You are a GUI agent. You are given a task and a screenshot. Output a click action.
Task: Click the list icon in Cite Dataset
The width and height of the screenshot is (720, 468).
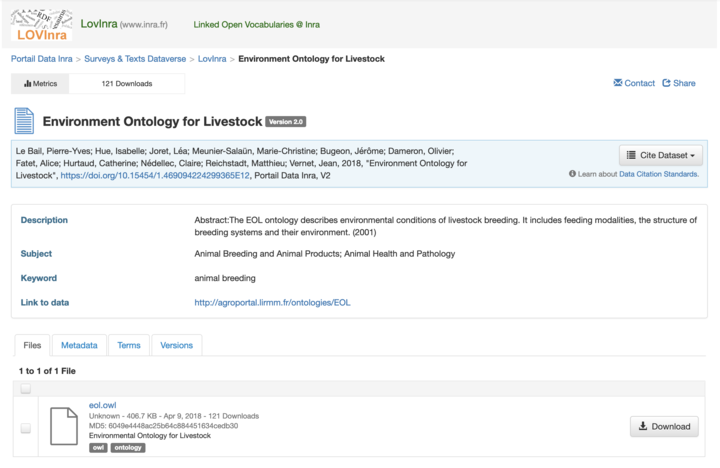tap(631, 155)
